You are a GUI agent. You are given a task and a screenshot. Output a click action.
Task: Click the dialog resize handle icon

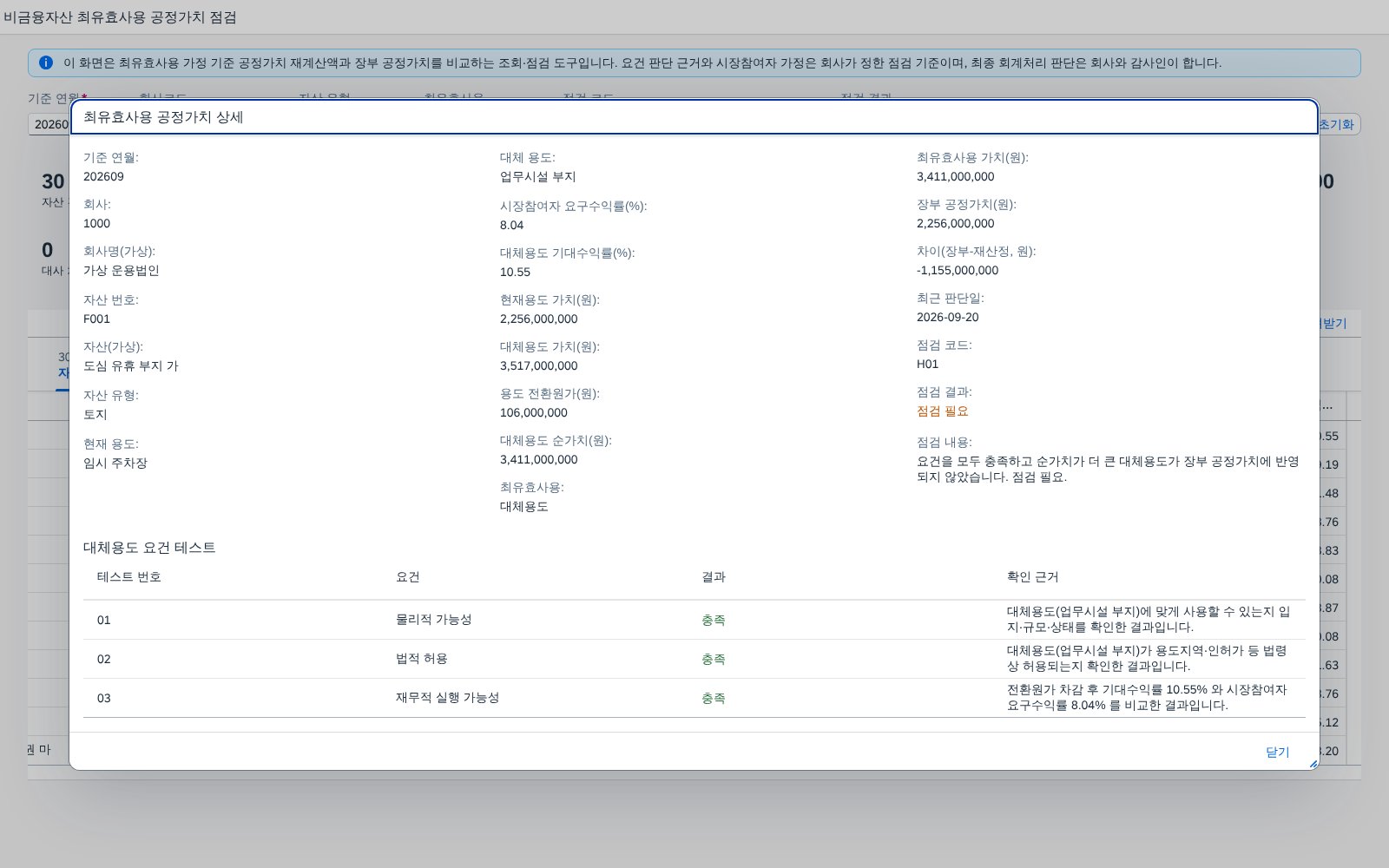click(1313, 764)
